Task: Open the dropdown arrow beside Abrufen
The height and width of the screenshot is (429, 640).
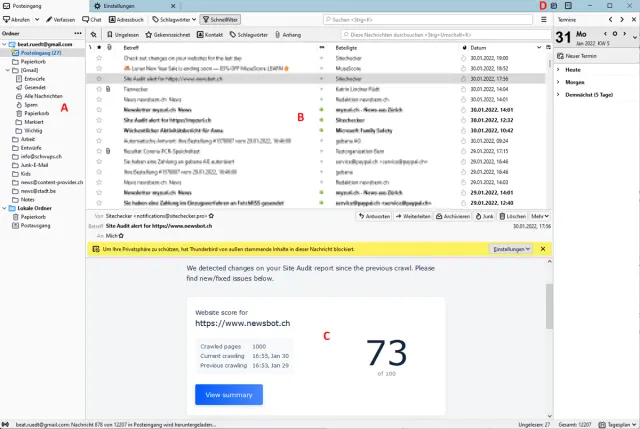Action: 37,20
